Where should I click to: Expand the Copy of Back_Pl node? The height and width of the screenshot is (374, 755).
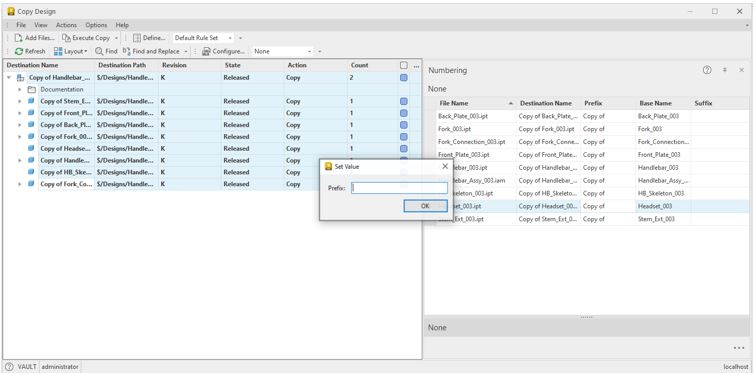coord(20,125)
